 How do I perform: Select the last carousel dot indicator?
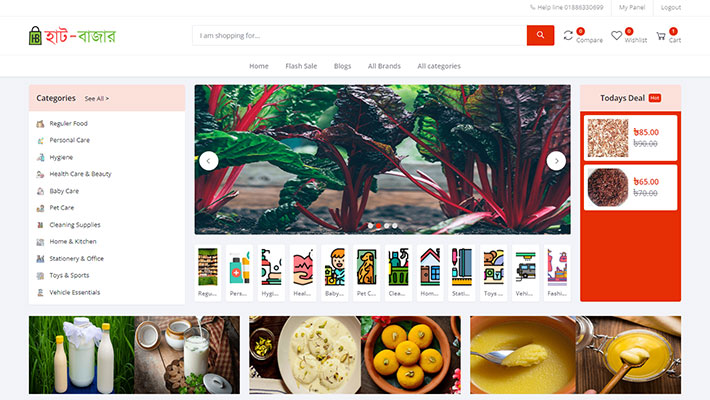click(x=395, y=226)
